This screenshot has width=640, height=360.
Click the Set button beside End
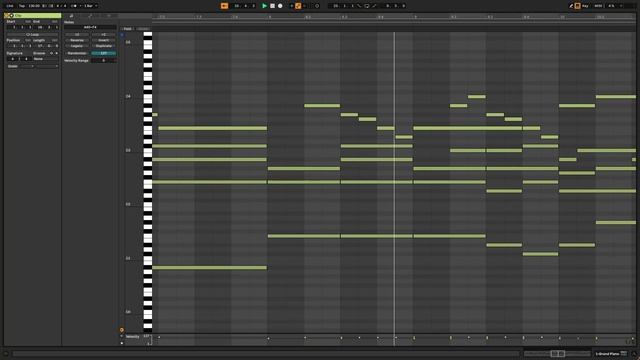54,21
